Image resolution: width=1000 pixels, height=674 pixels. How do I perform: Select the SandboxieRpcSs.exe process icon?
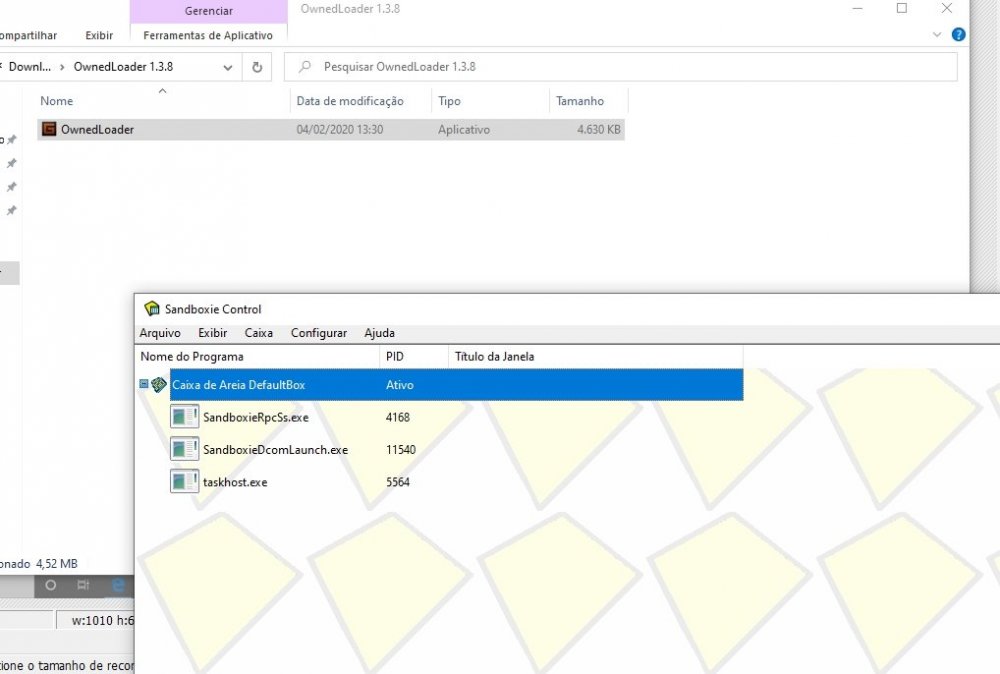click(x=184, y=417)
